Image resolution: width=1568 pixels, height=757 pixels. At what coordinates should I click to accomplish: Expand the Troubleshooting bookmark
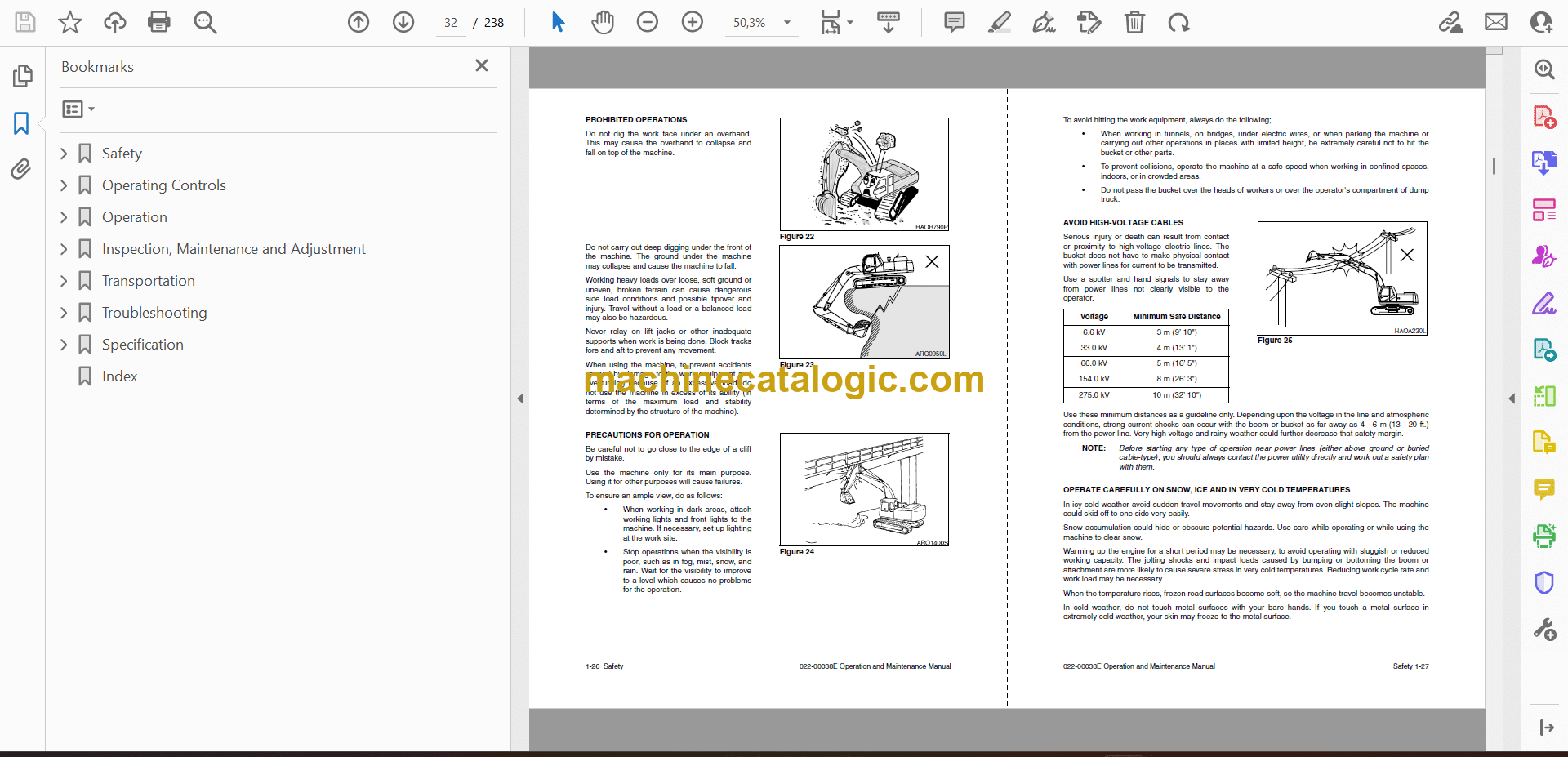click(65, 313)
